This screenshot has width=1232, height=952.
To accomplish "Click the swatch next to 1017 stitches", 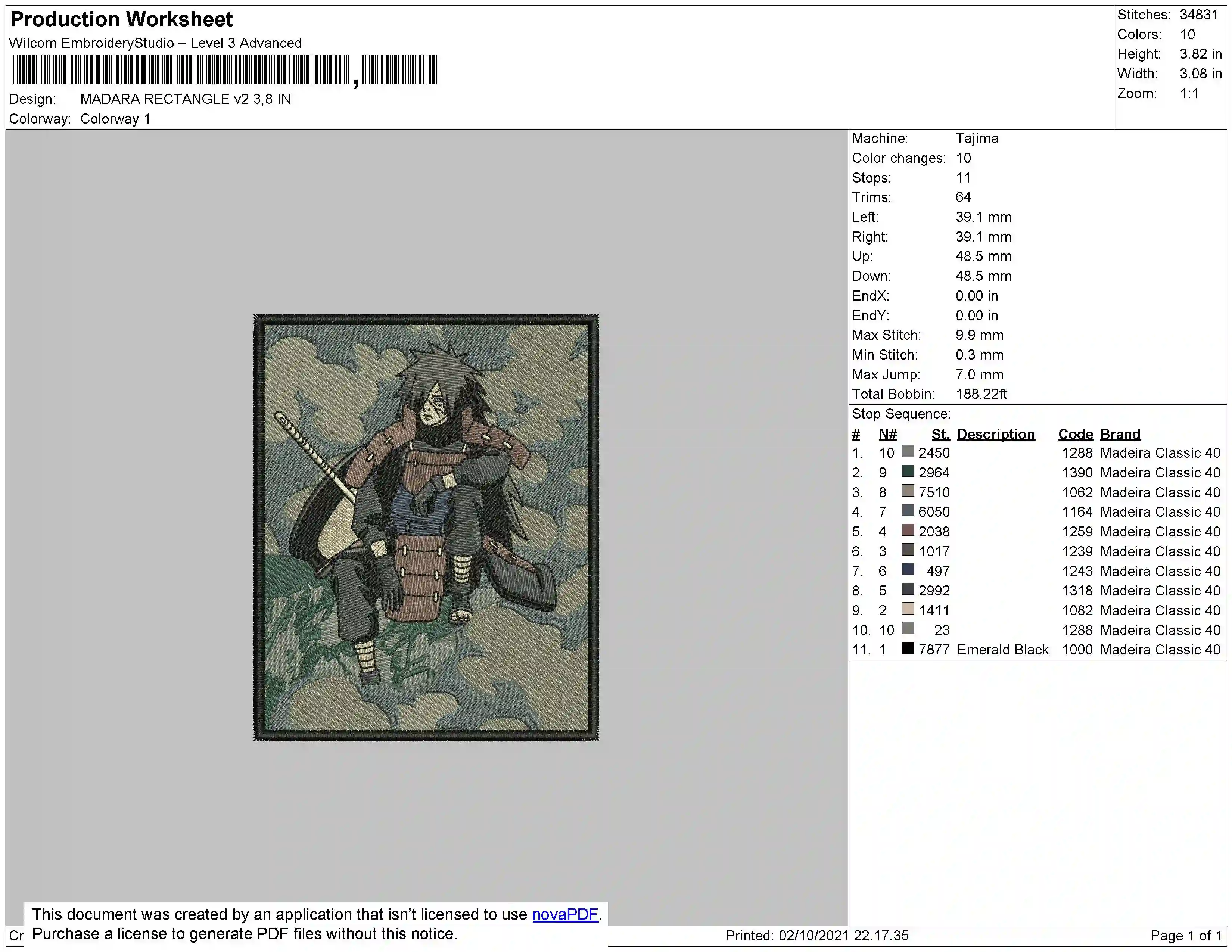I will click(908, 550).
